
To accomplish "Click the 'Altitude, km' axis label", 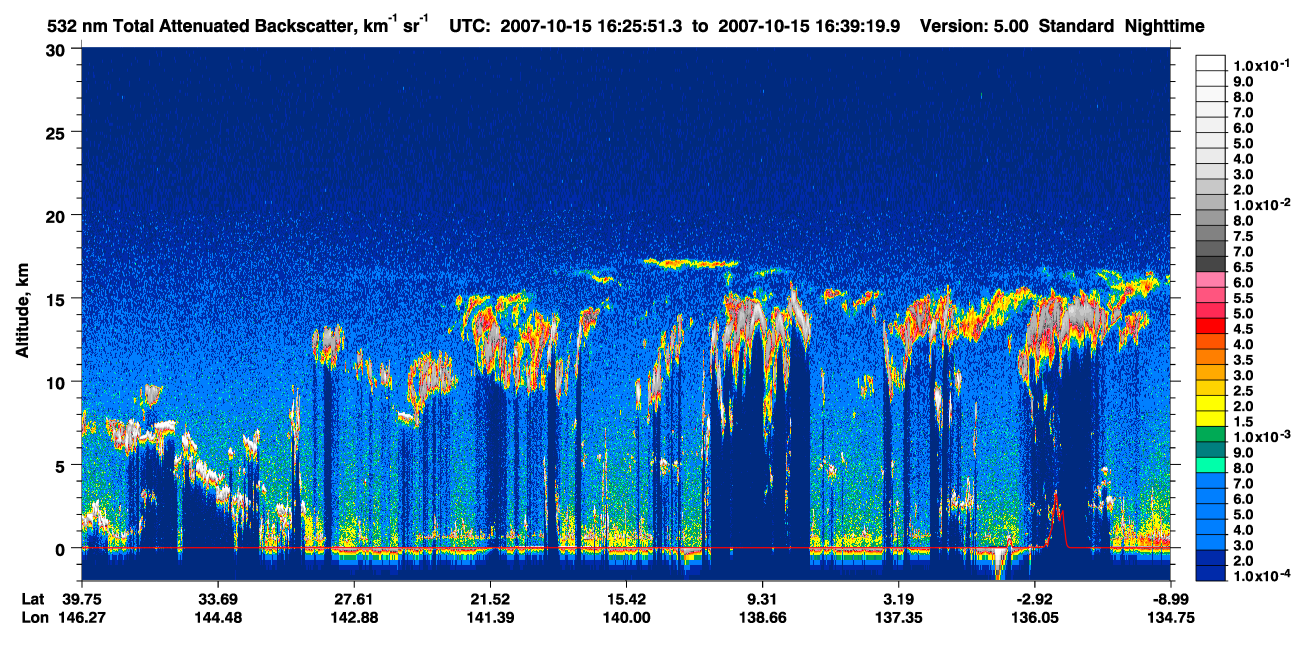I will click(22, 311).
